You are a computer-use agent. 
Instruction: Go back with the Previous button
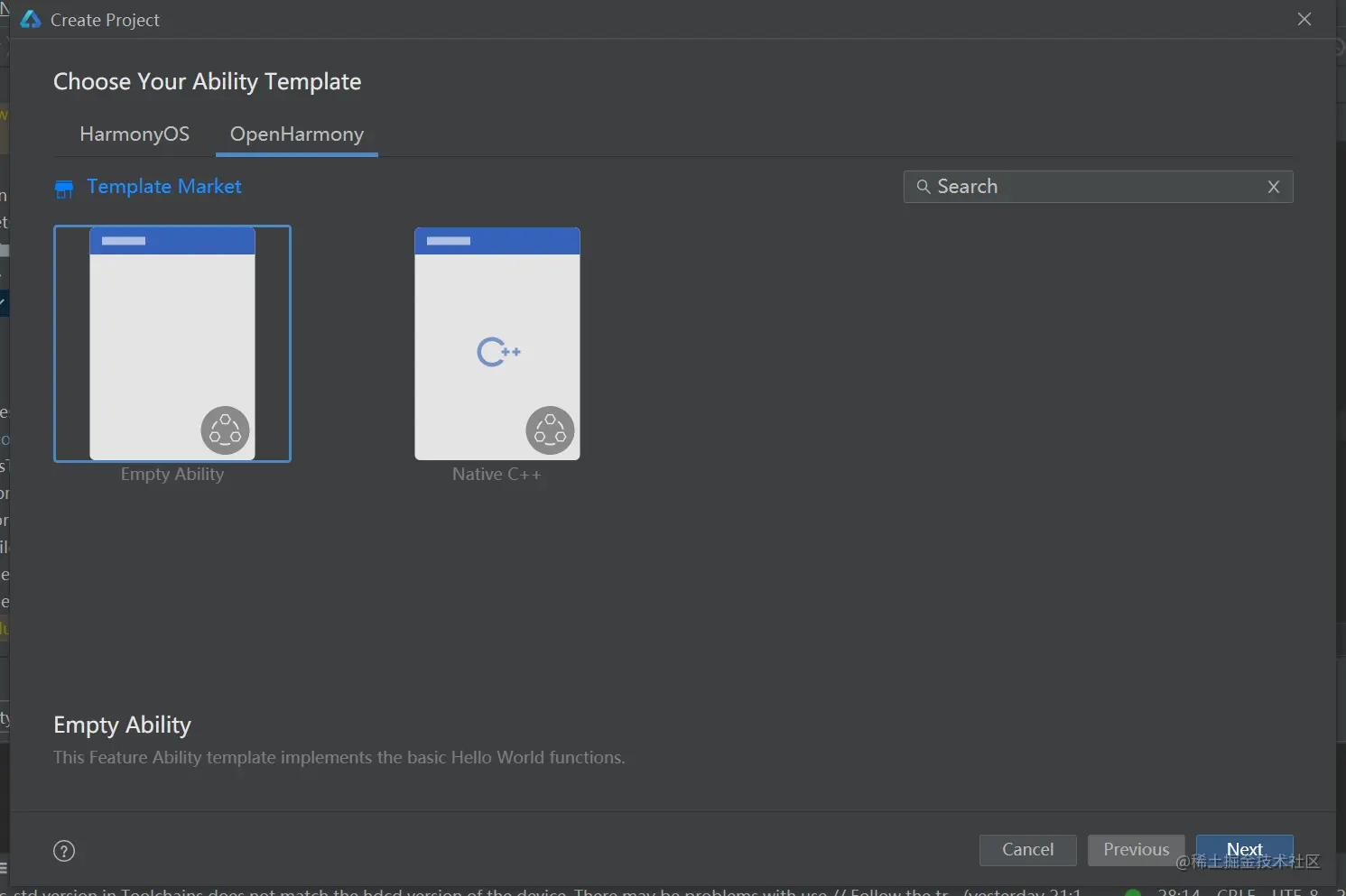pos(1137,850)
